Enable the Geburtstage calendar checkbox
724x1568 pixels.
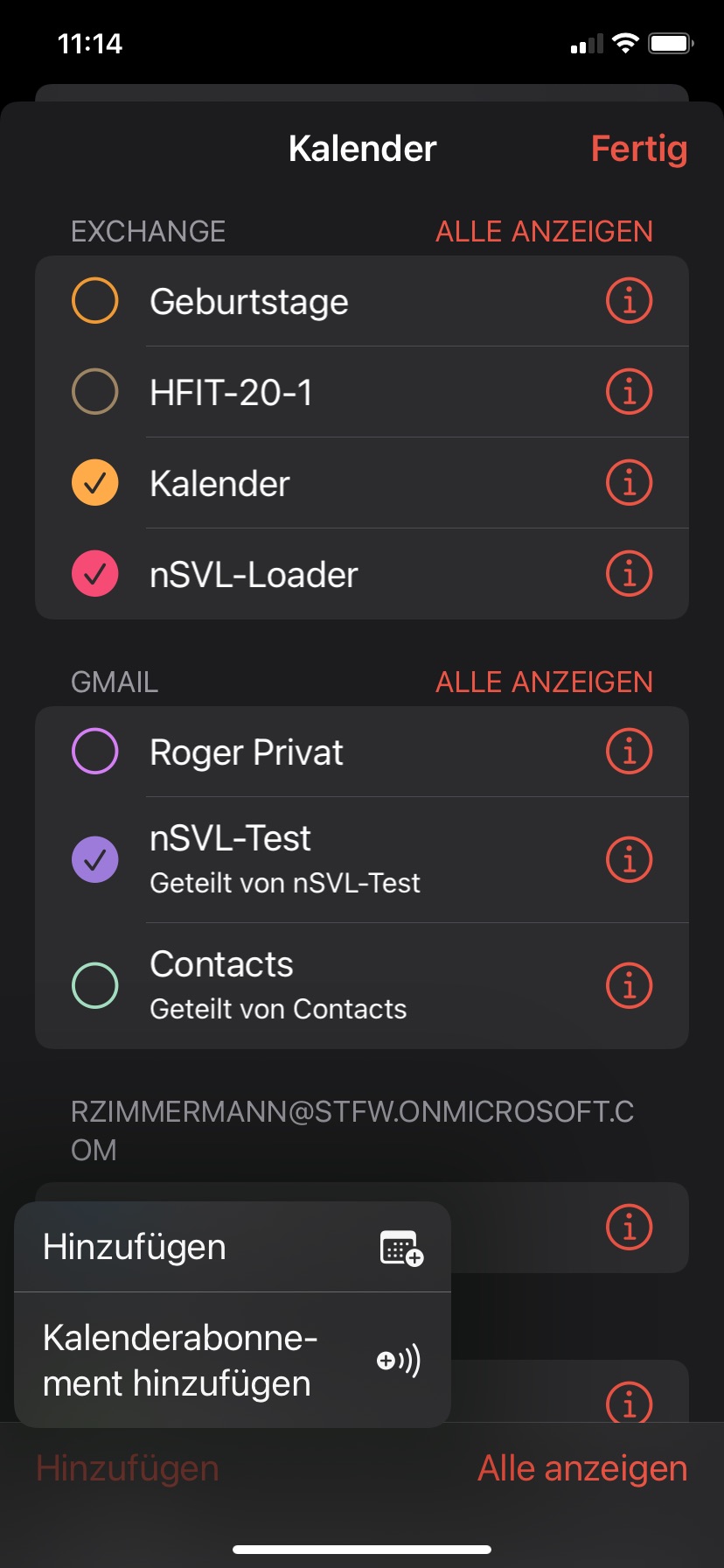tap(94, 301)
